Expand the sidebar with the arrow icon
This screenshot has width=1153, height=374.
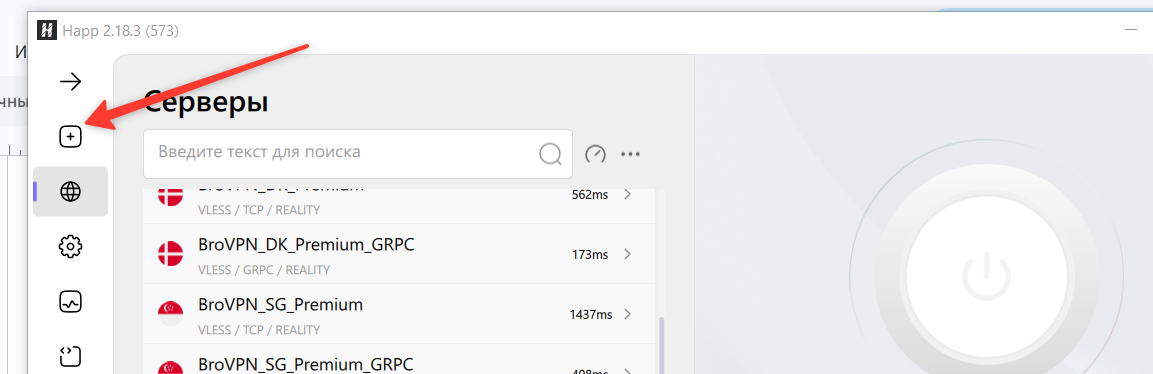click(71, 82)
